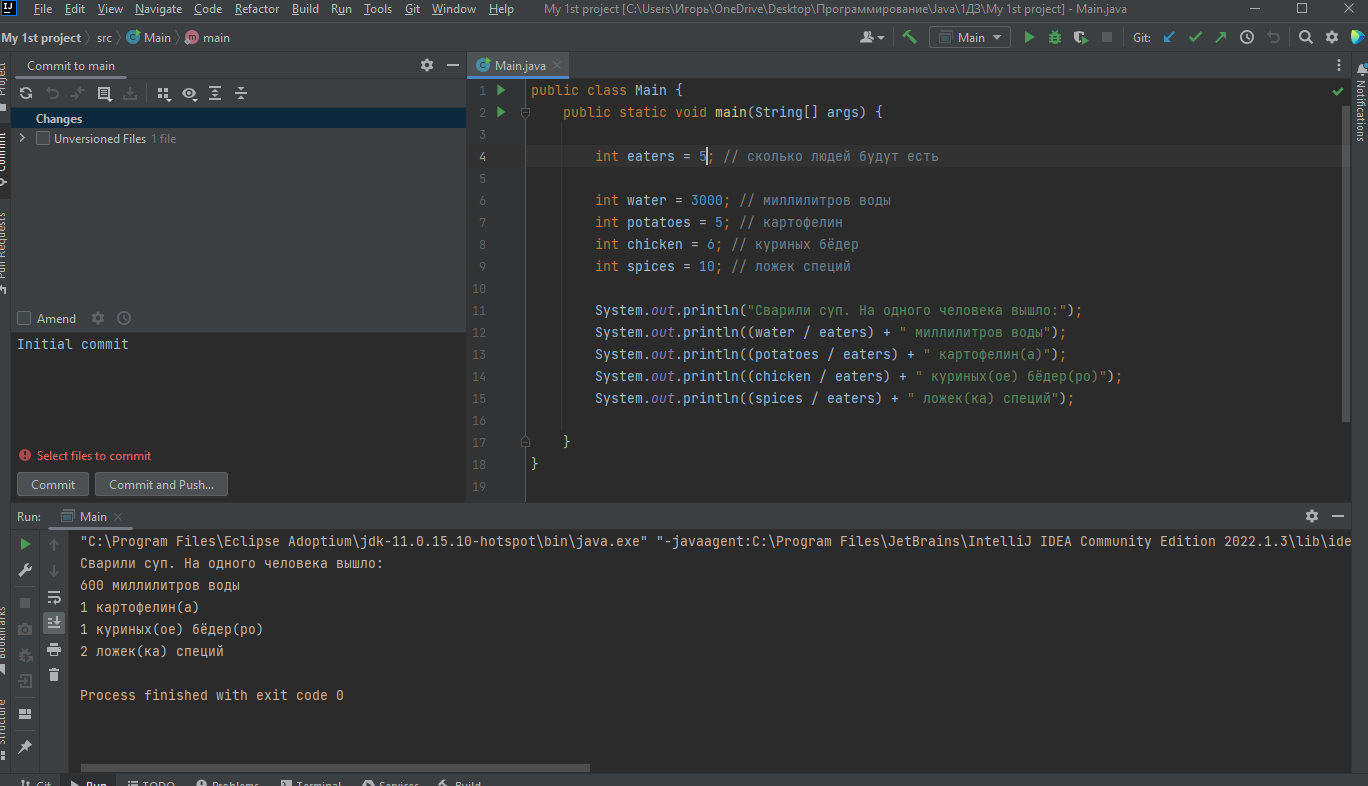Push changes using the green Git arrow
The width and height of the screenshot is (1368, 786).
pyautogui.click(x=1219, y=36)
